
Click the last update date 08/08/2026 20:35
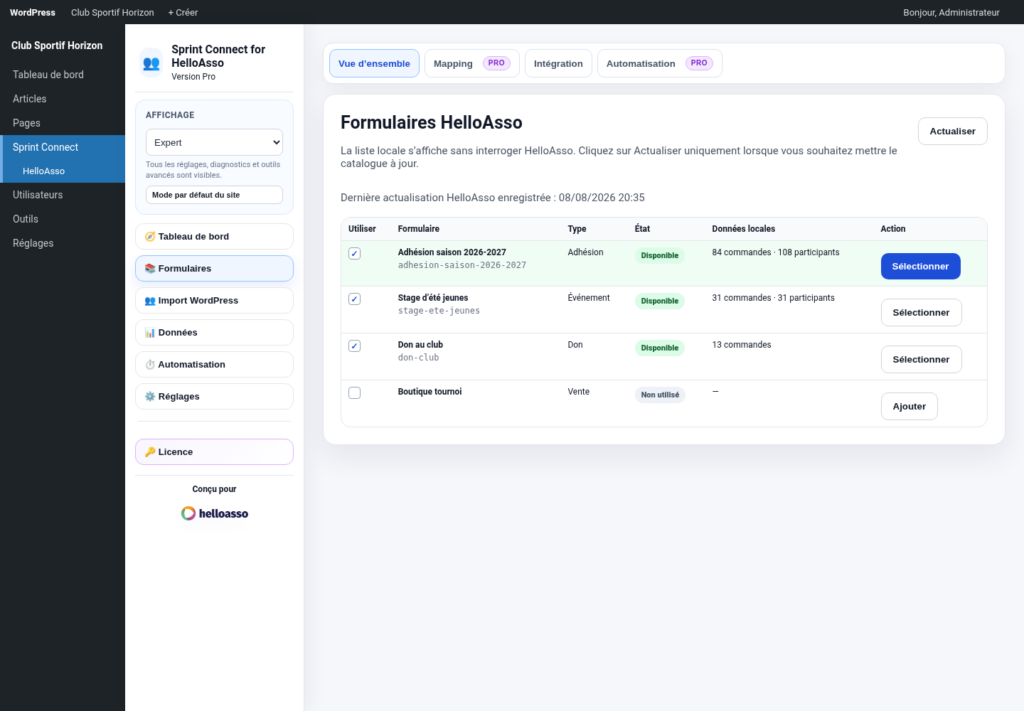601,197
